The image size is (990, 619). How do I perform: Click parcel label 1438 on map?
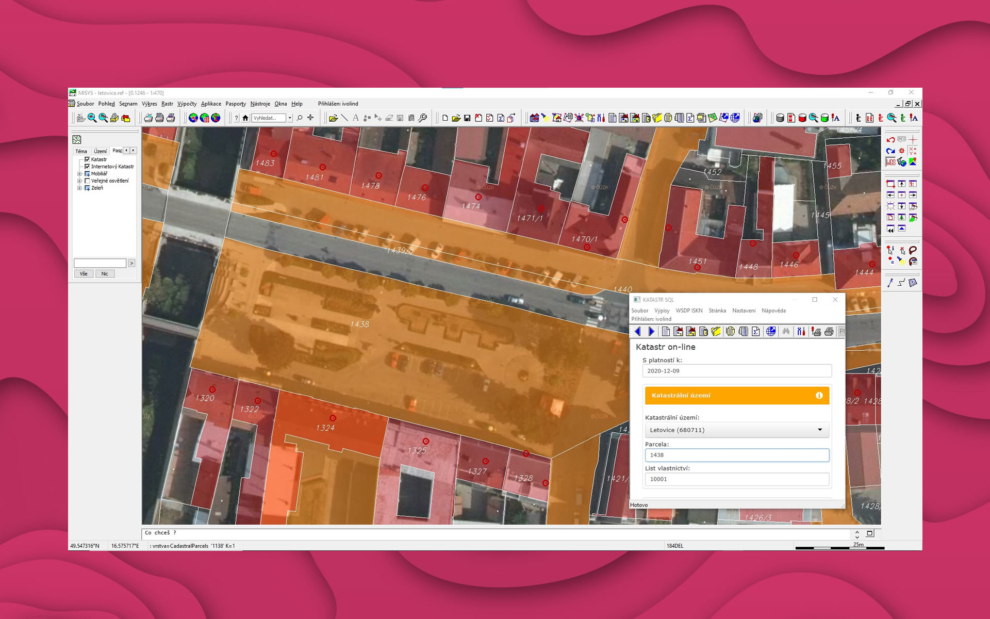click(x=359, y=324)
